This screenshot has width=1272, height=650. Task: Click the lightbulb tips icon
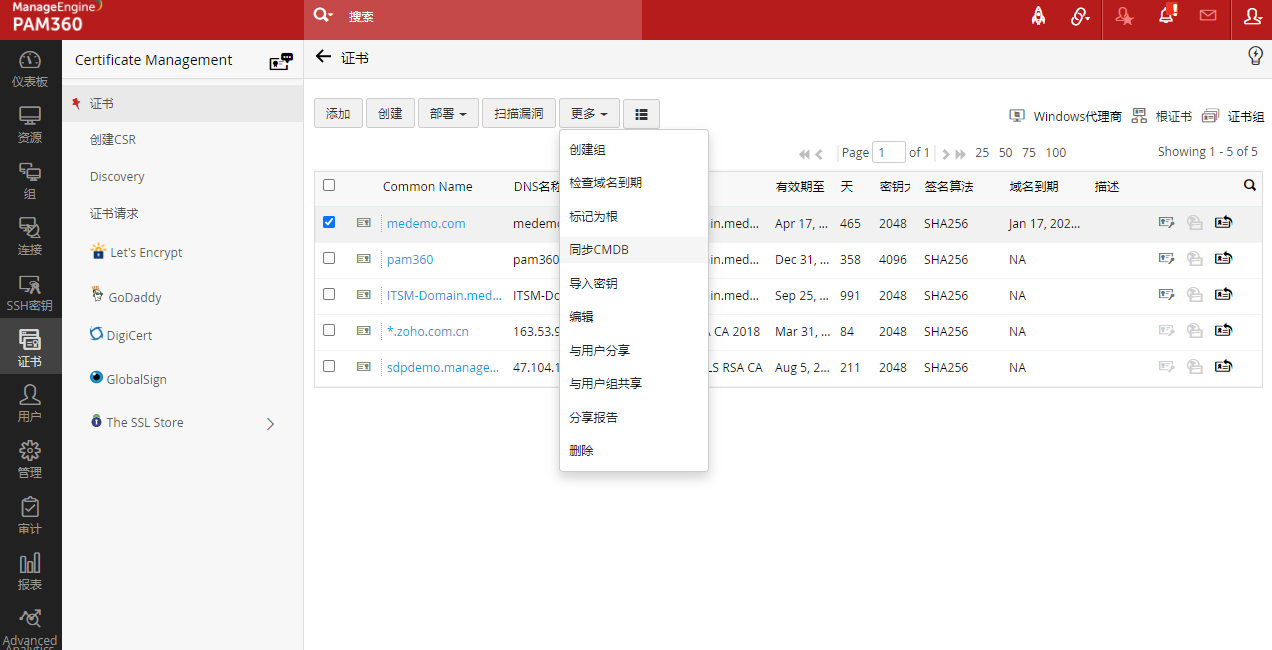[x=1255, y=56]
